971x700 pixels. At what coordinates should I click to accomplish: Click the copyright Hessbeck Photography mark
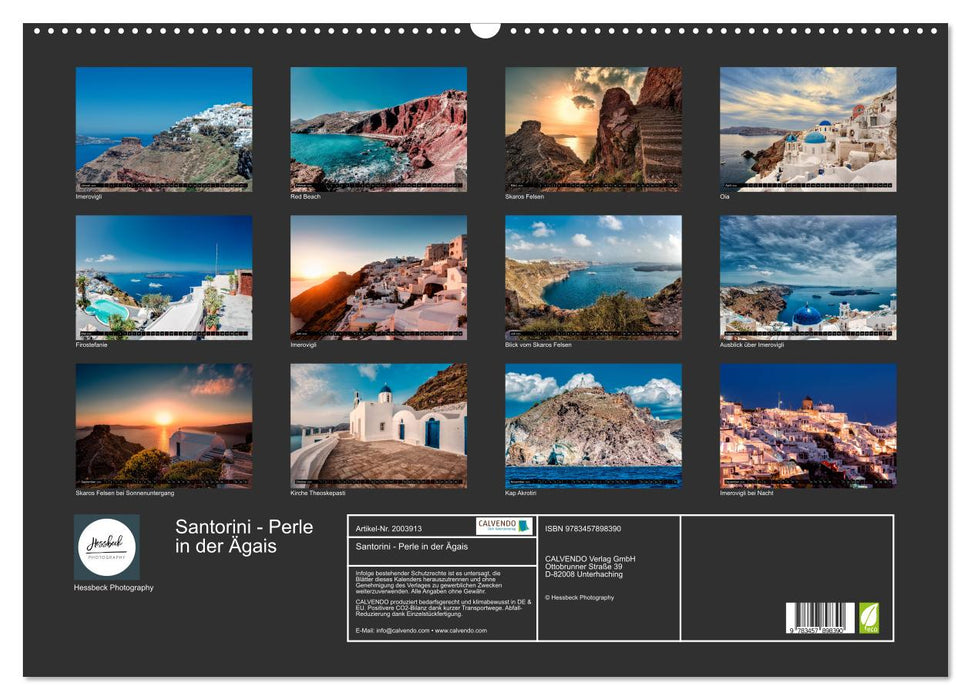[579, 598]
